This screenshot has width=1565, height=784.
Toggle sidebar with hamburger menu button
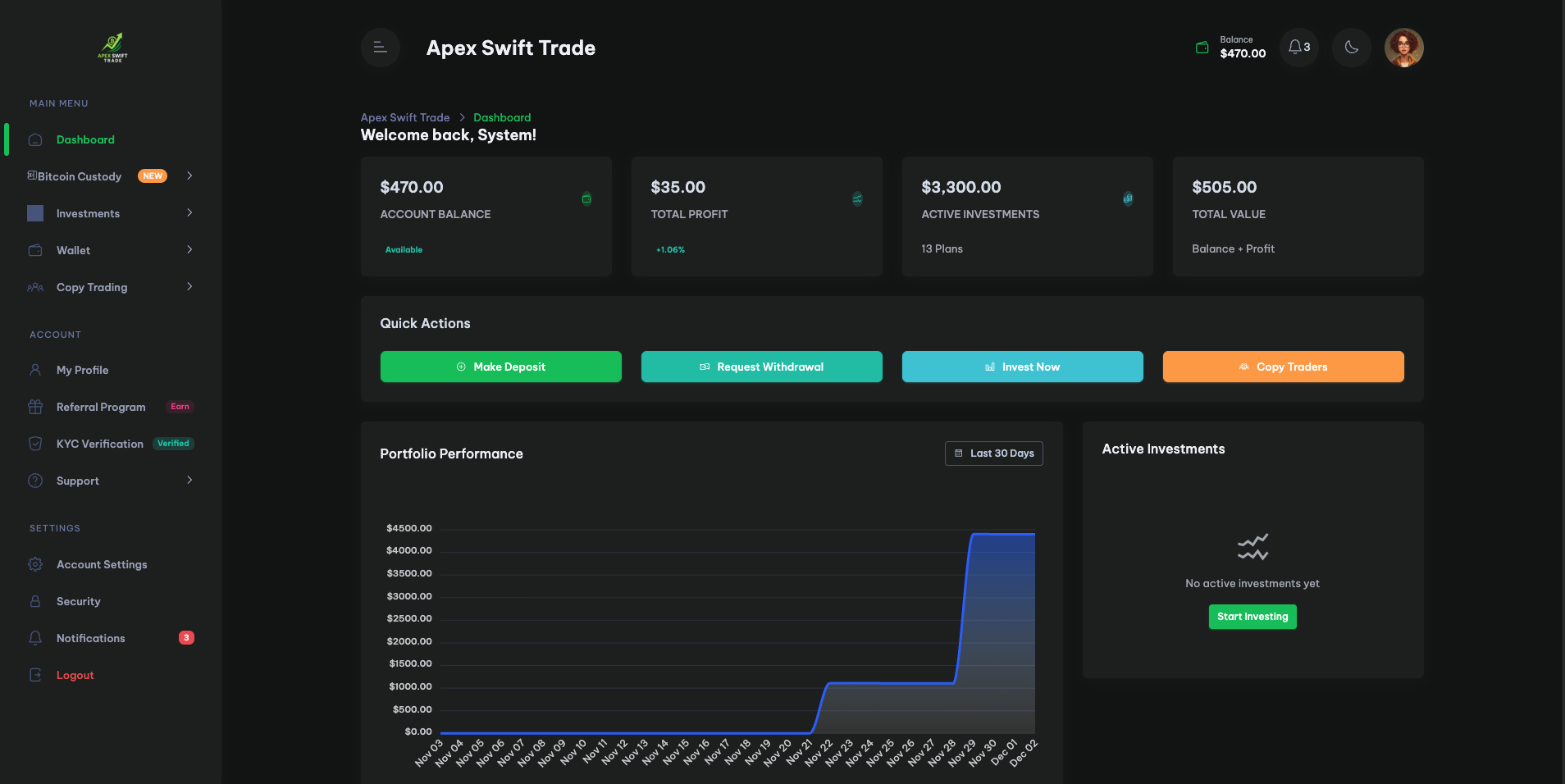(381, 48)
